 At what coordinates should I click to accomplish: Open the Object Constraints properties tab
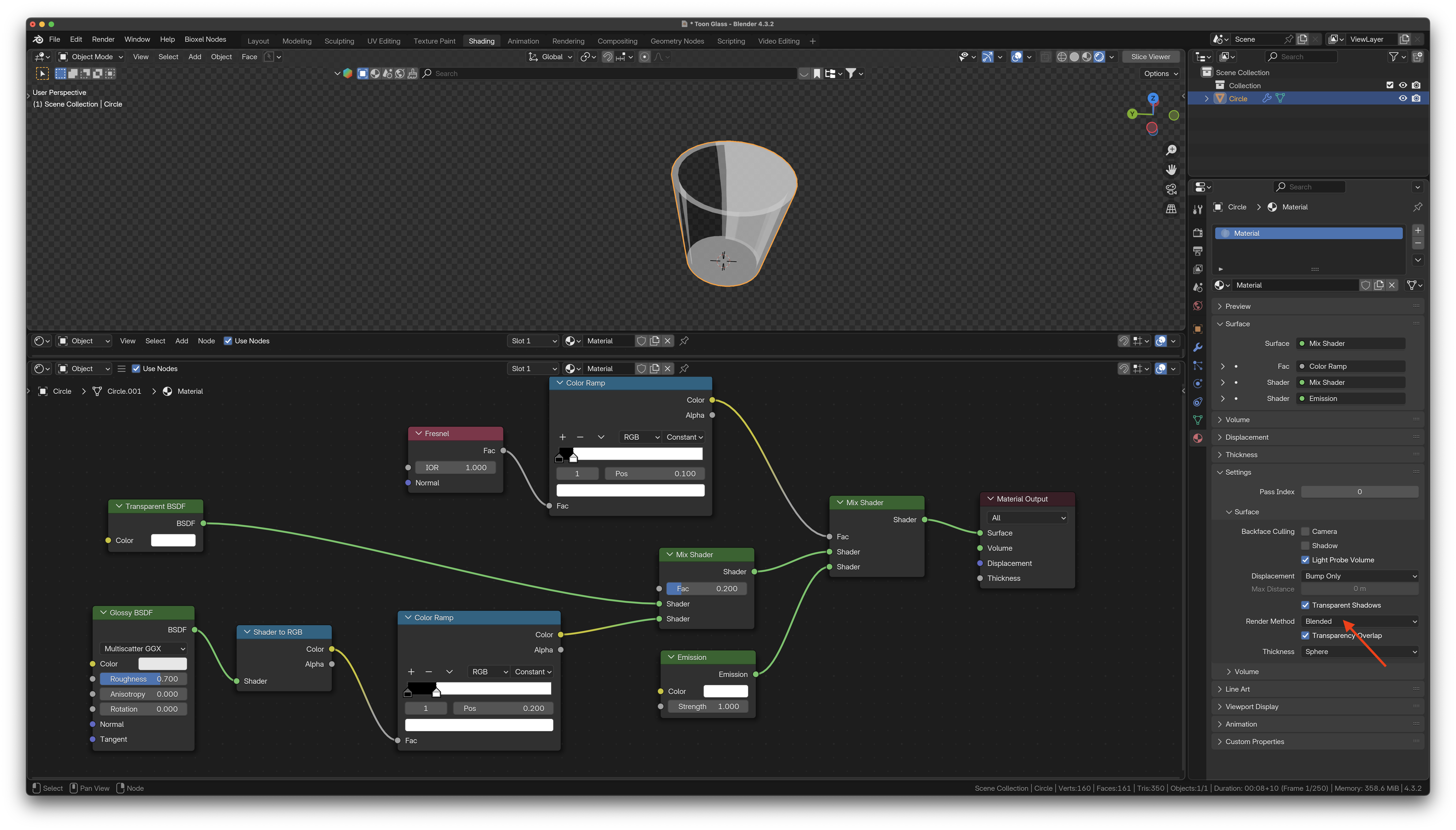click(1198, 402)
